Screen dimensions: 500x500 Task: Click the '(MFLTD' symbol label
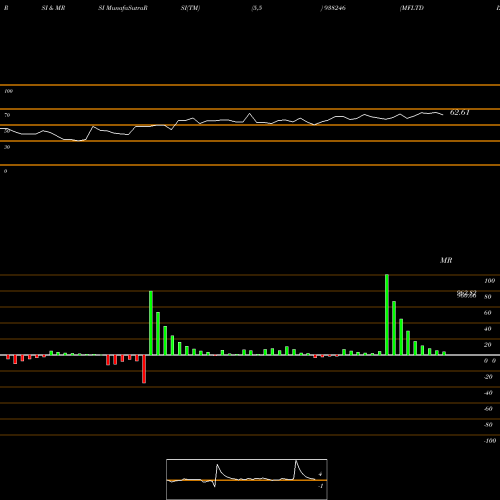412,8
